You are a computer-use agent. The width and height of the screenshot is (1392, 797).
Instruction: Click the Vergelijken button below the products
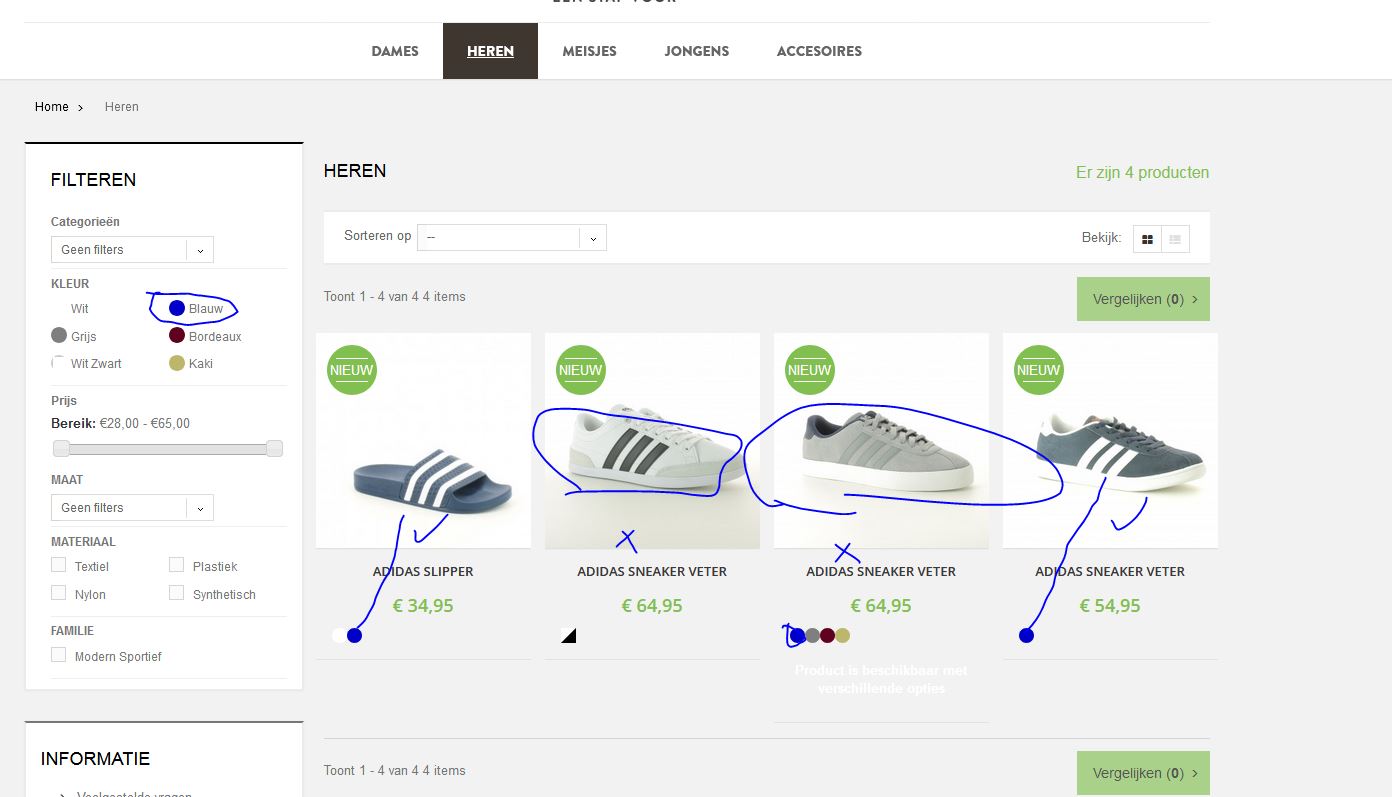(x=1143, y=773)
